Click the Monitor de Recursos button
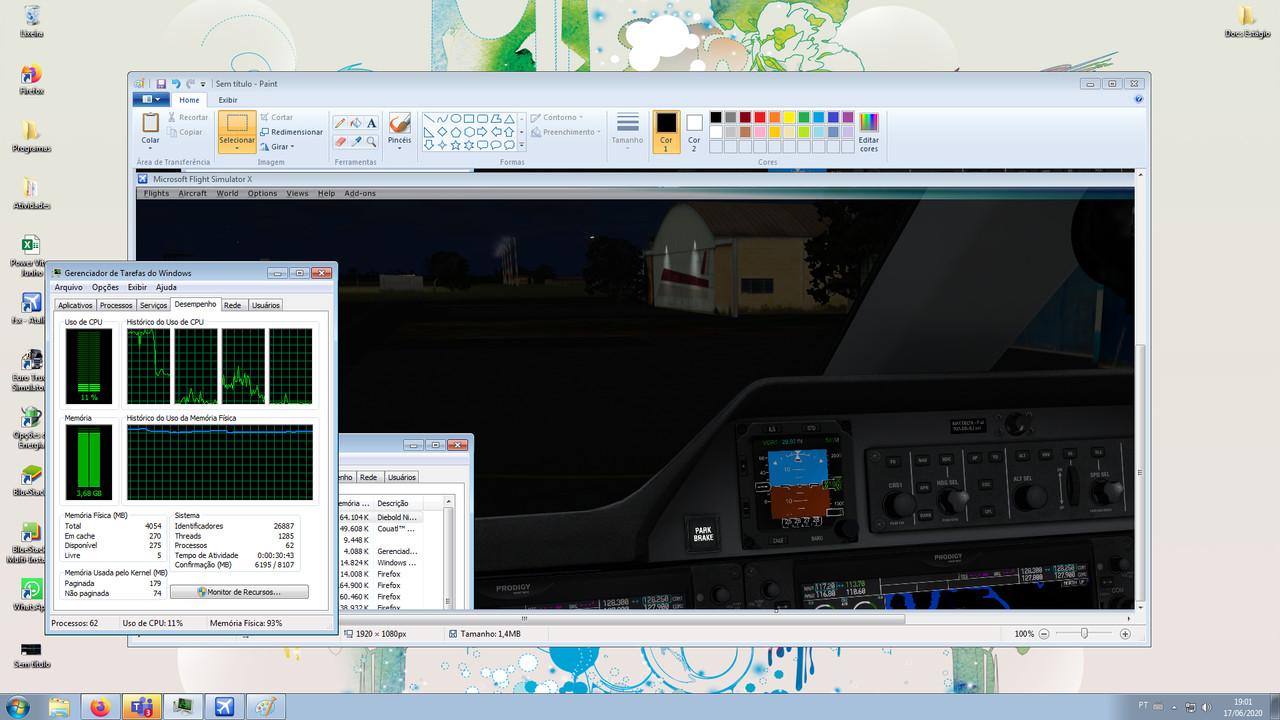Image resolution: width=1280 pixels, height=720 pixels. pyautogui.click(x=239, y=592)
